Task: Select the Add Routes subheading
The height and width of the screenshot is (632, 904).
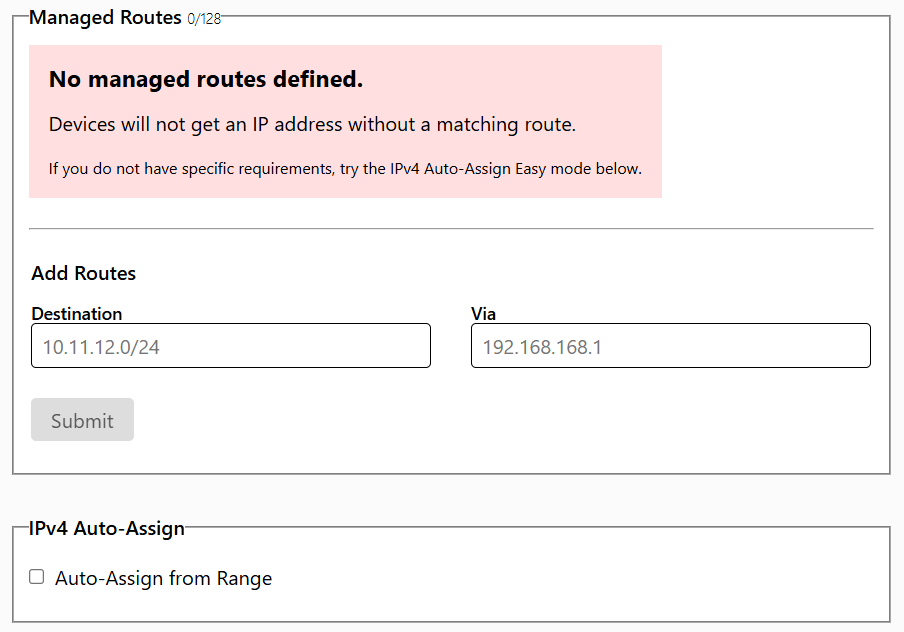Action: (x=84, y=273)
